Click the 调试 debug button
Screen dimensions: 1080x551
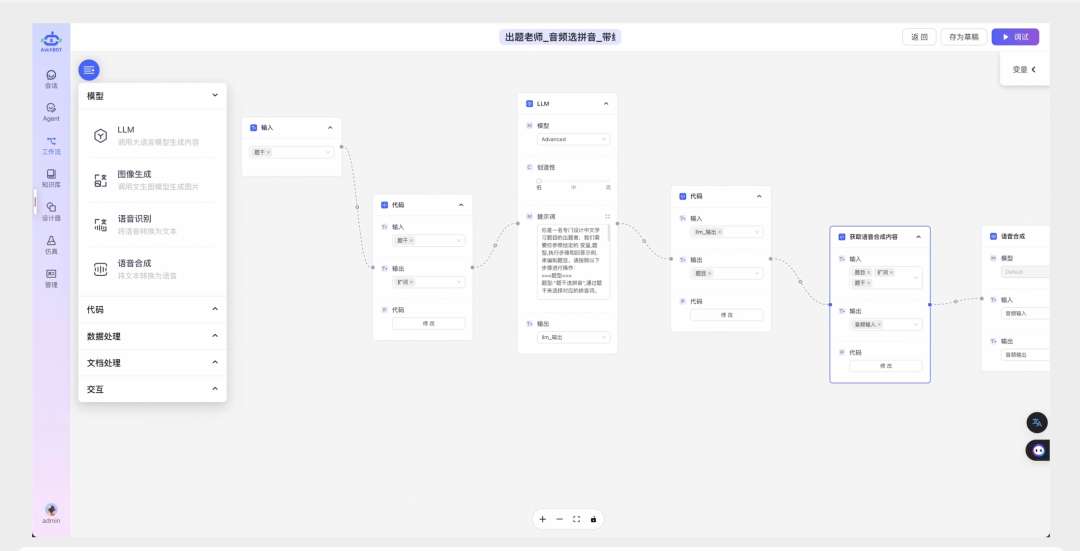pyautogui.click(x=1014, y=37)
